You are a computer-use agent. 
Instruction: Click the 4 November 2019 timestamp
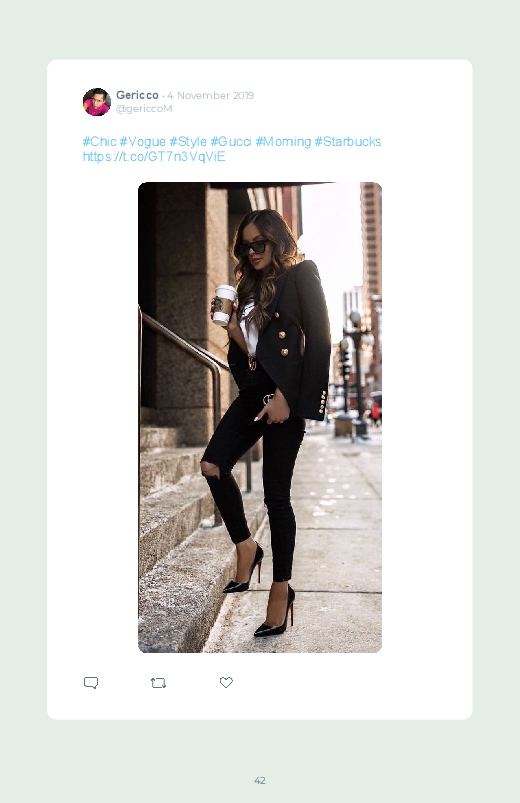tap(210, 95)
